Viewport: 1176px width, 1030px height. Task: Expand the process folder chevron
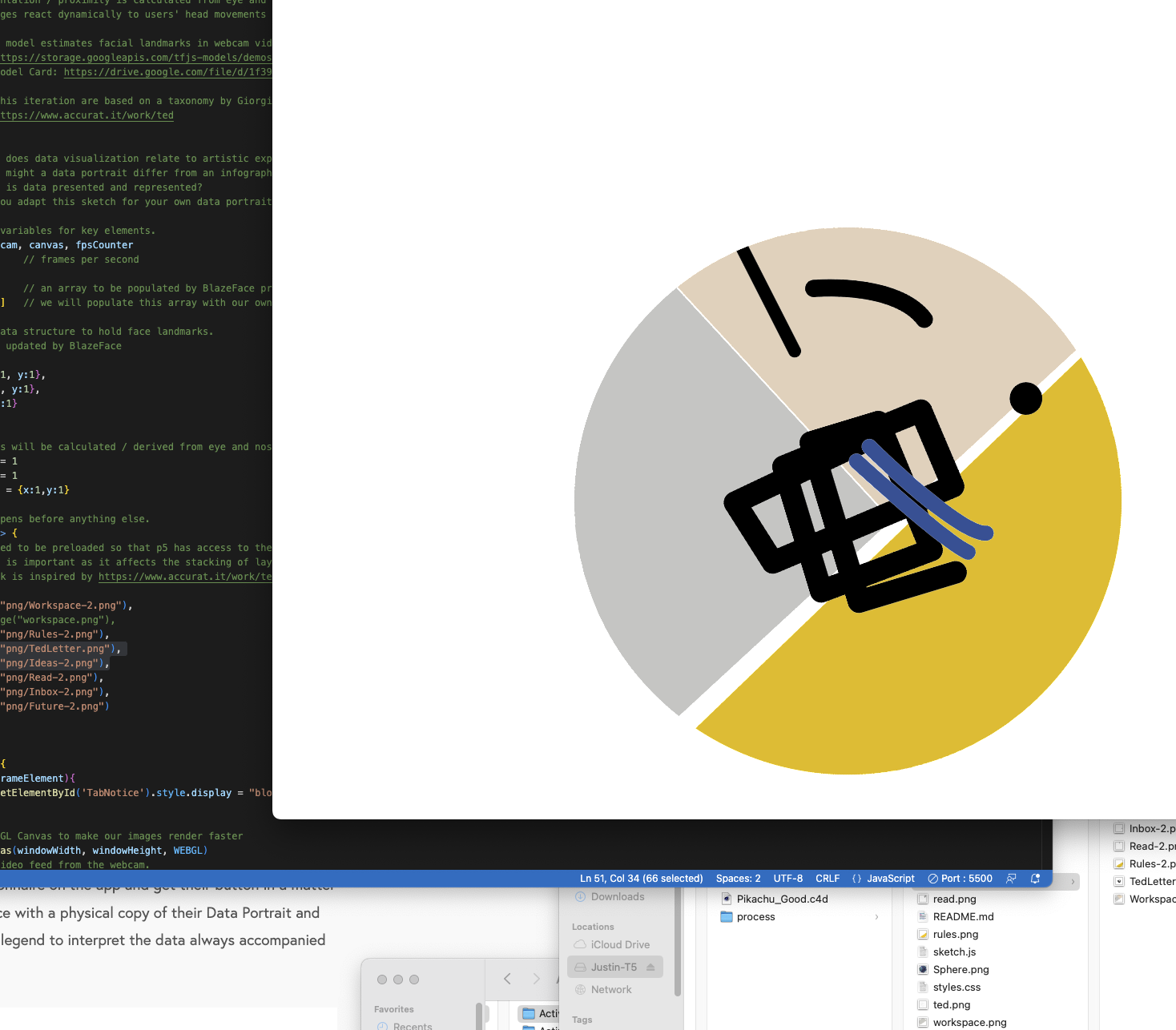coord(876,917)
